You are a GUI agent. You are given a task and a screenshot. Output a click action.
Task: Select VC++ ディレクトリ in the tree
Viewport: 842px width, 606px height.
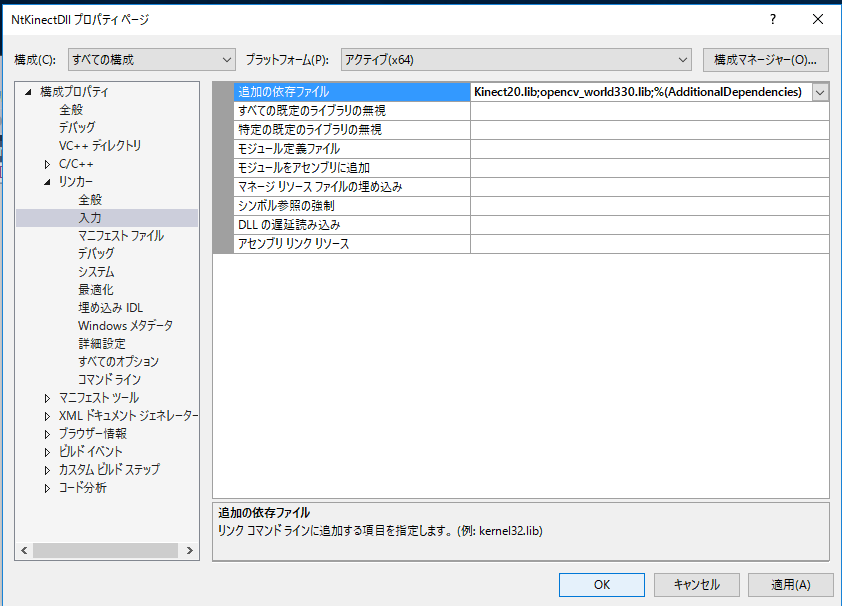click(100, 146)
